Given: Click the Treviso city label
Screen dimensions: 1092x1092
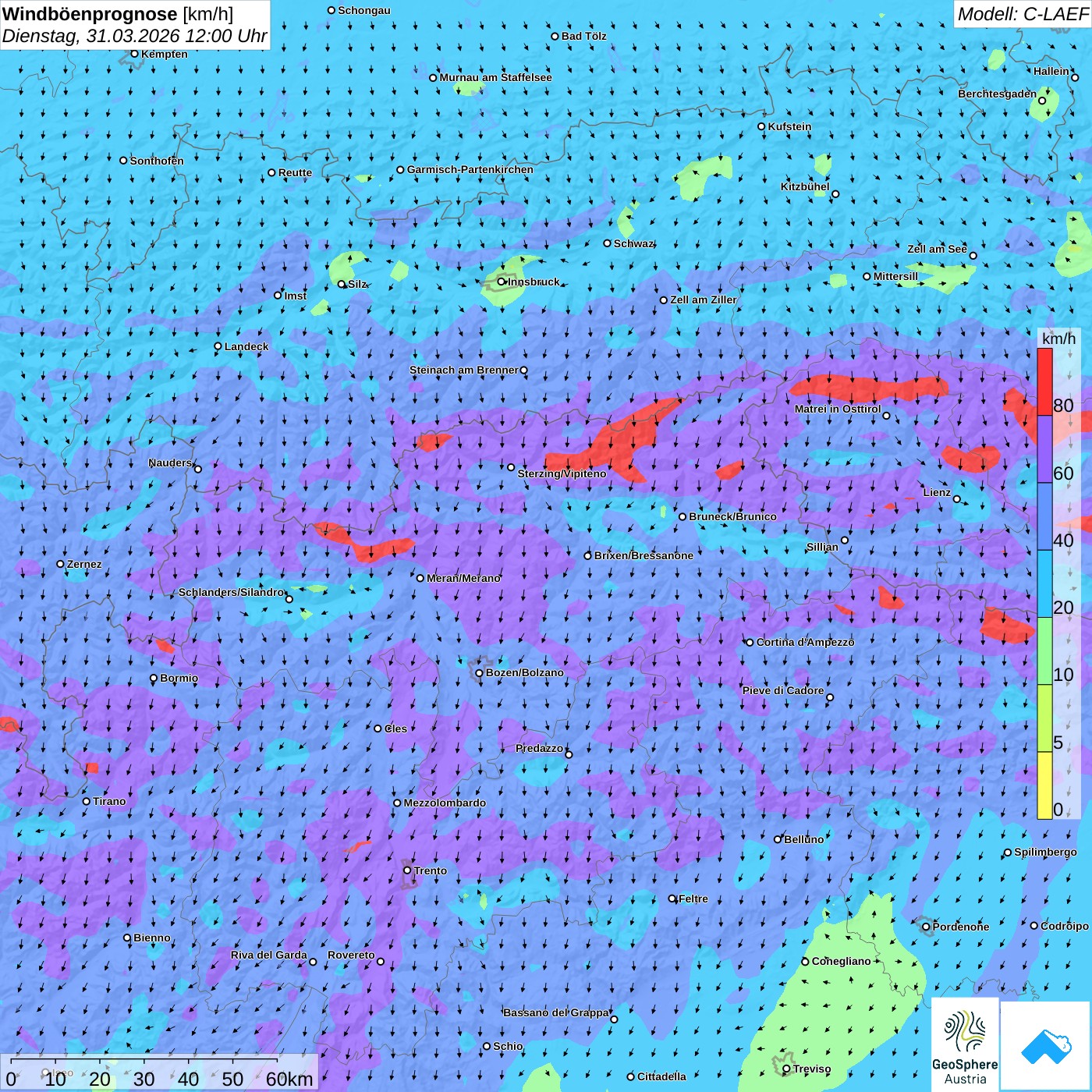Looking at the screenshot, I should (812, 1069).
